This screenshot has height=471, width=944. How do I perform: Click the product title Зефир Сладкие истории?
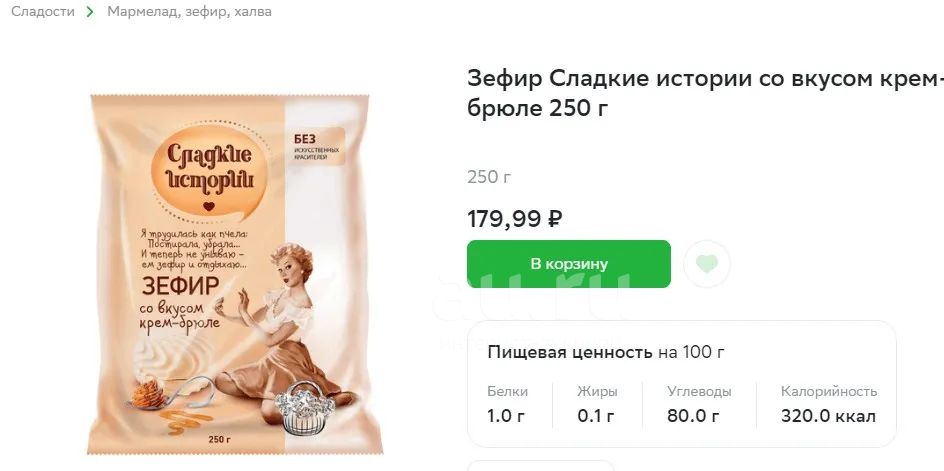point(705,93)
